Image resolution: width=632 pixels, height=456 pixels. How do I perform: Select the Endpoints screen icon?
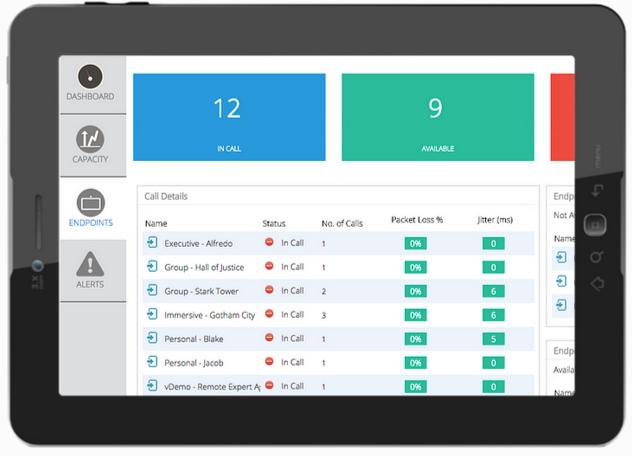91,202
